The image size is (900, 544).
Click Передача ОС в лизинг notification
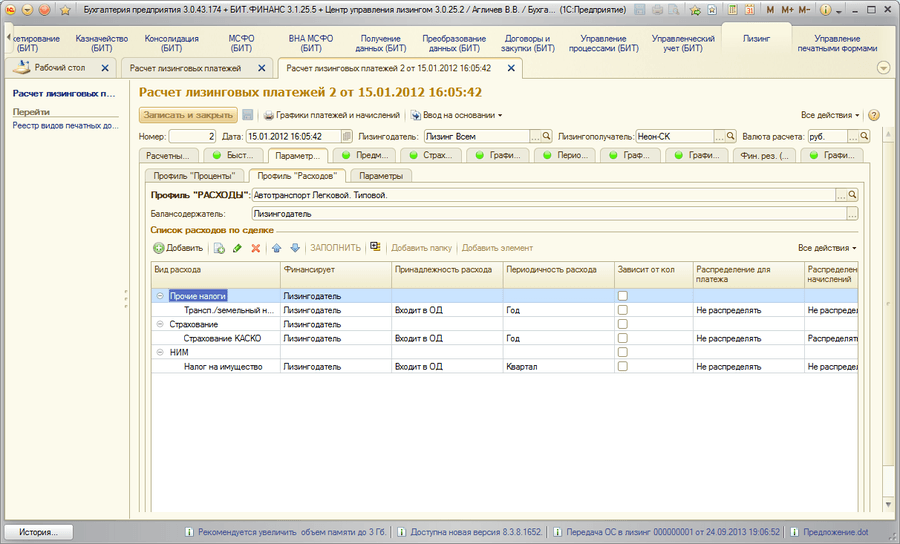(666, 532)
